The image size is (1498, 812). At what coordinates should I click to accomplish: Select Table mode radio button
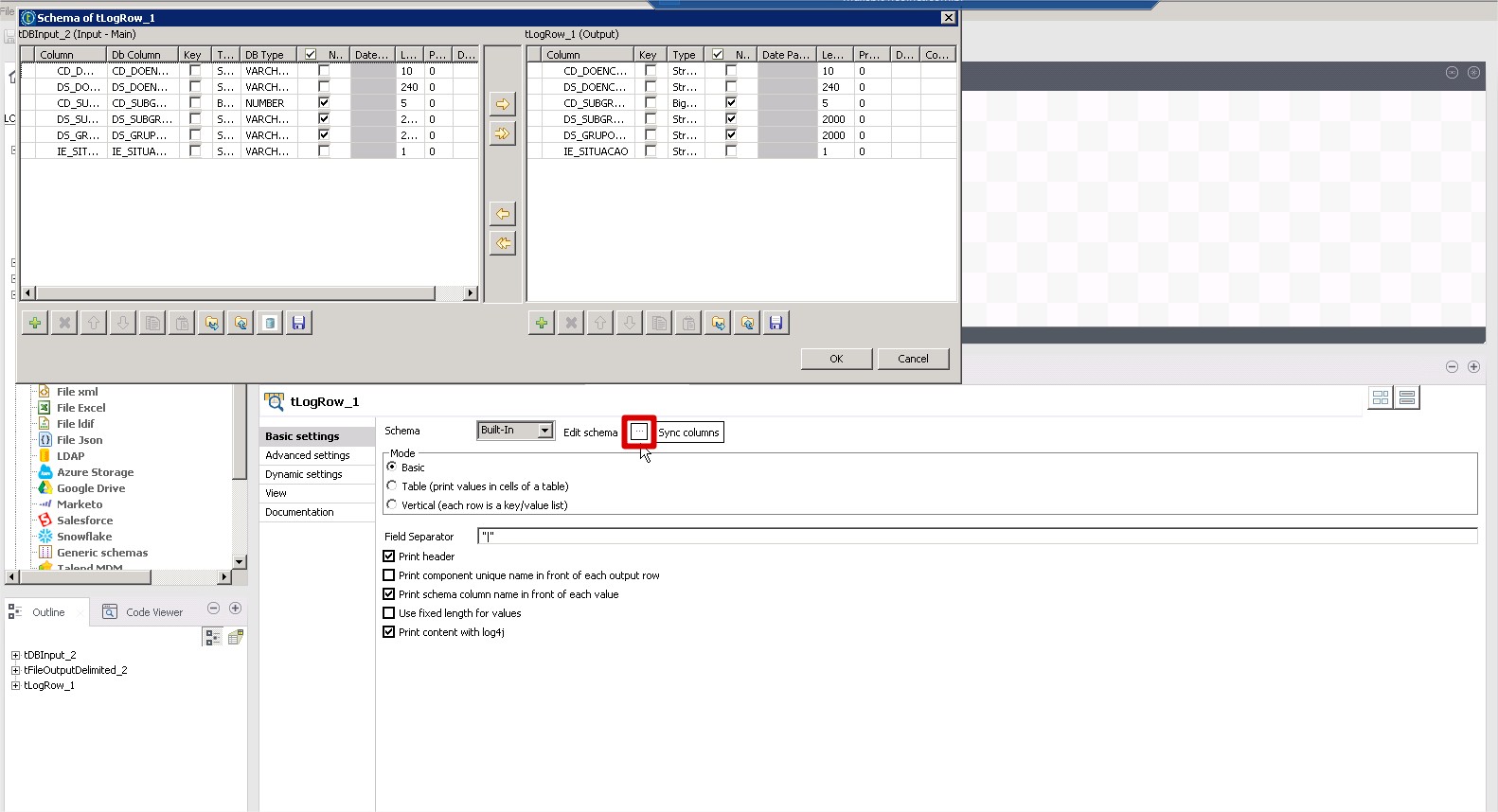pyautogui.click(x=391, y=485)
